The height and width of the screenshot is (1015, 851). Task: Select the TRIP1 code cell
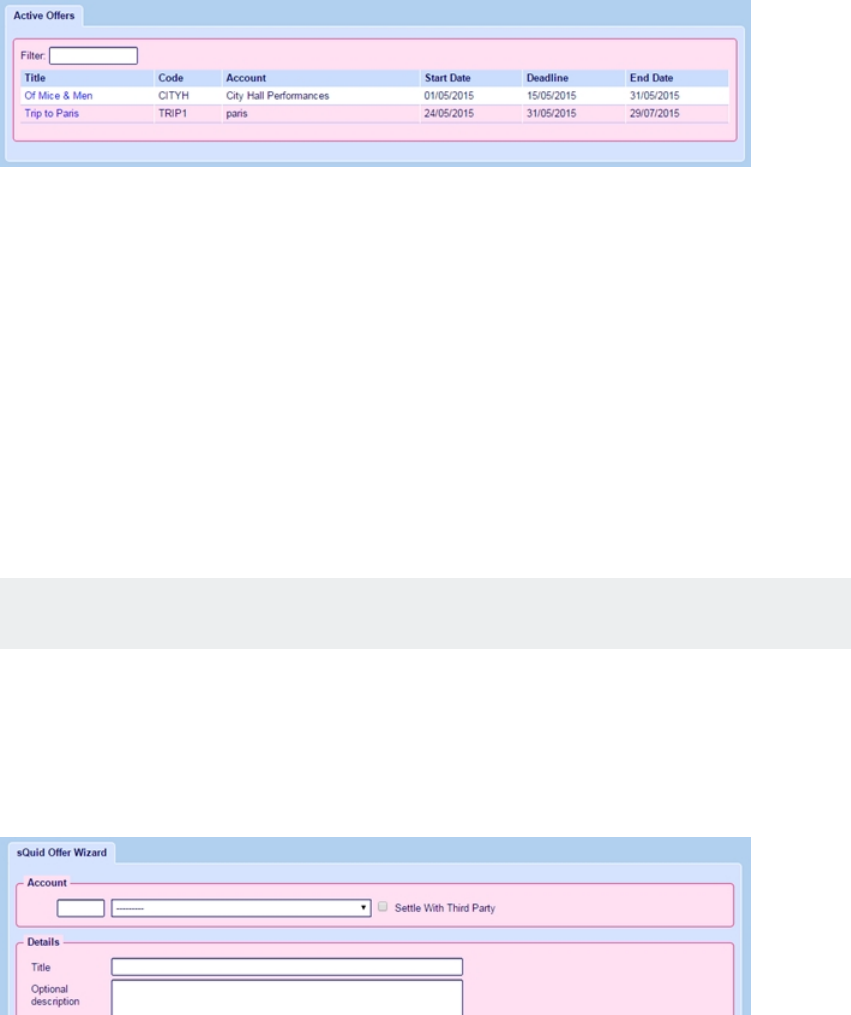(173, 113)
